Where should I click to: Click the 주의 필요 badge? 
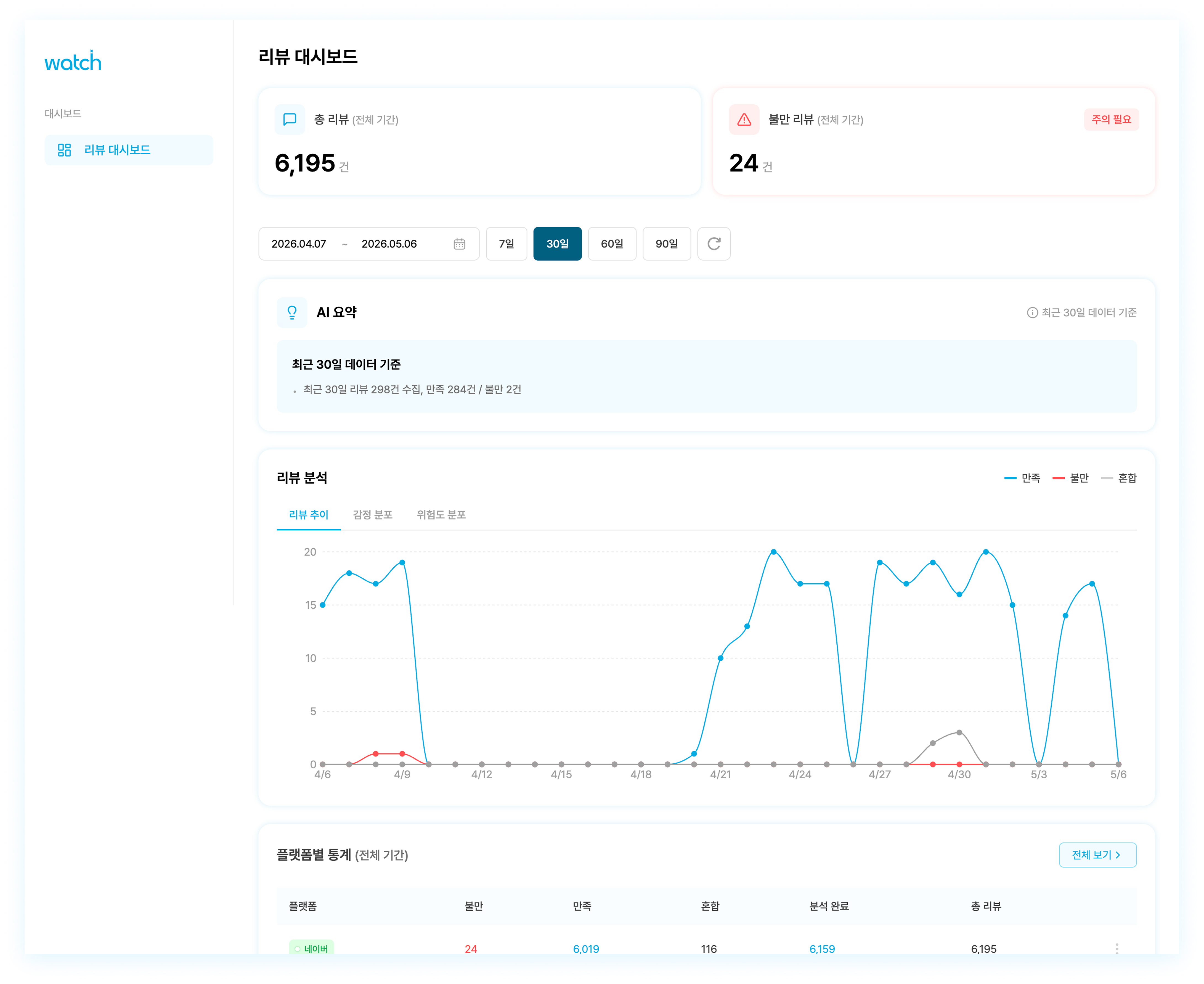click(1110, 120)
